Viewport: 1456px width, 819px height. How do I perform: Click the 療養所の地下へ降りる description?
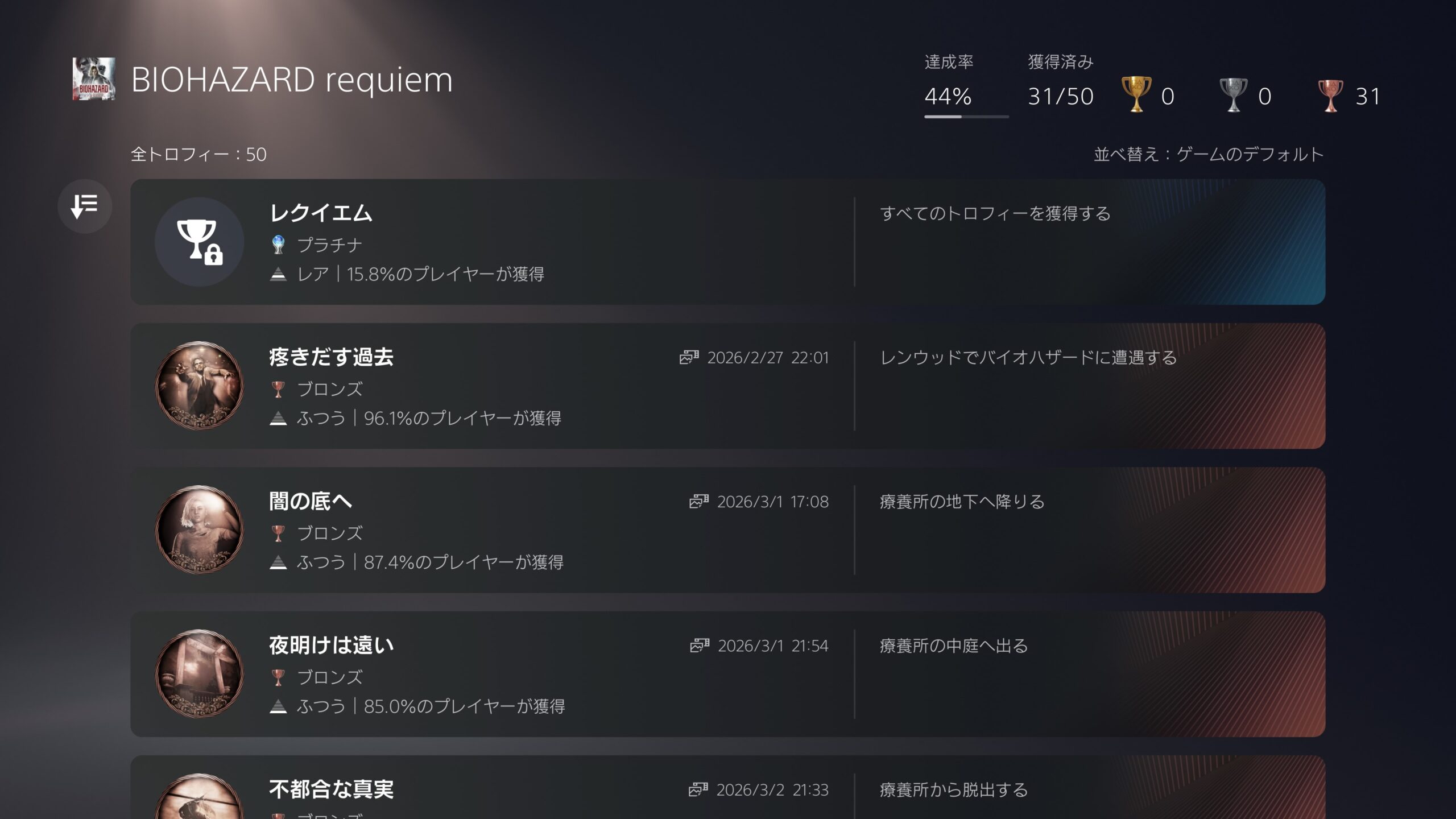962,501
